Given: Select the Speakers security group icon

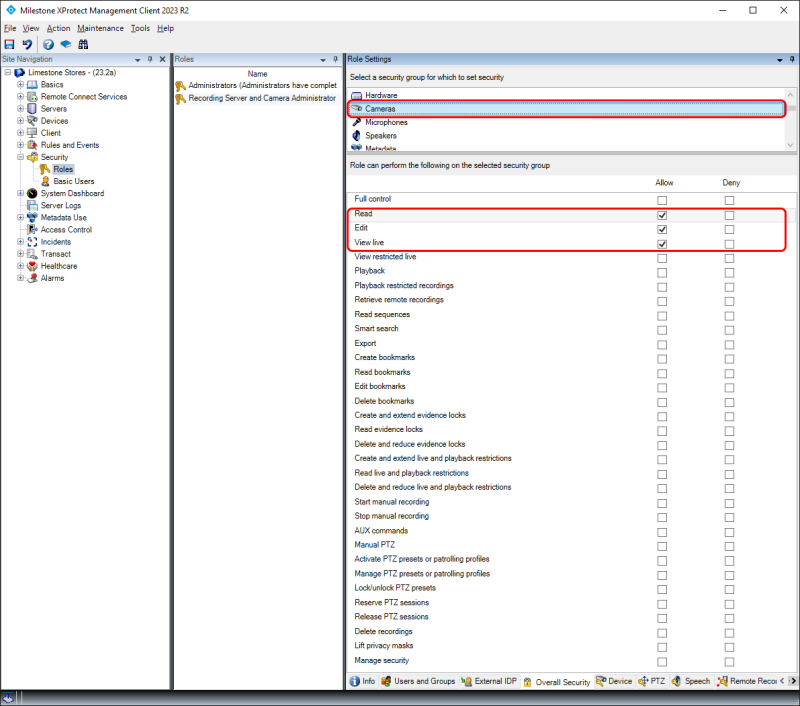Looking at the screenshot, I should point(358,135).
